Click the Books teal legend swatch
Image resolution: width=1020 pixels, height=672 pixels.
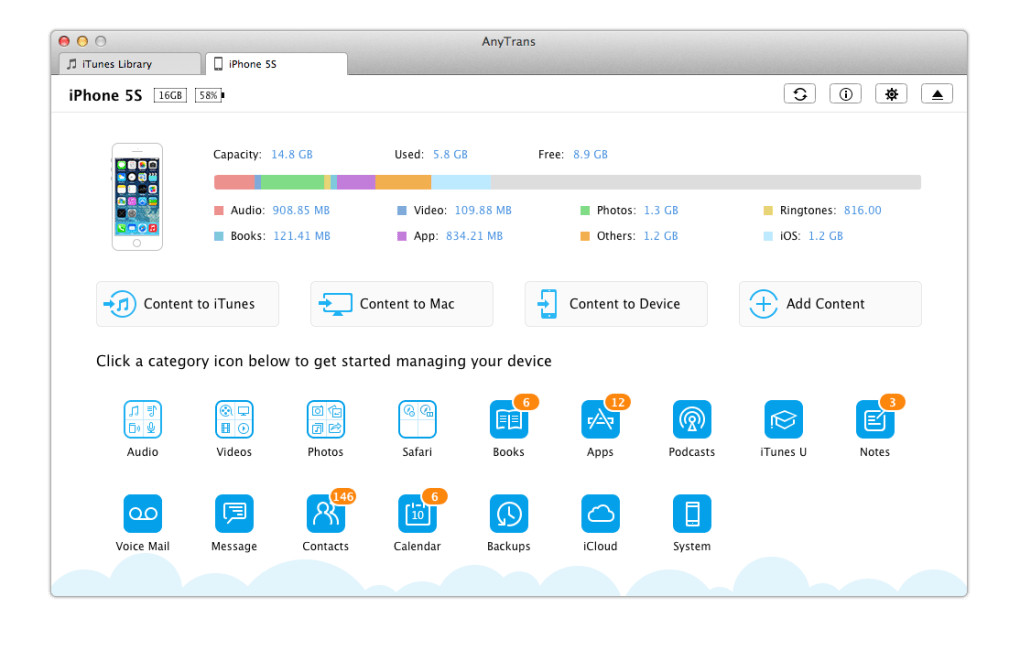219,236
